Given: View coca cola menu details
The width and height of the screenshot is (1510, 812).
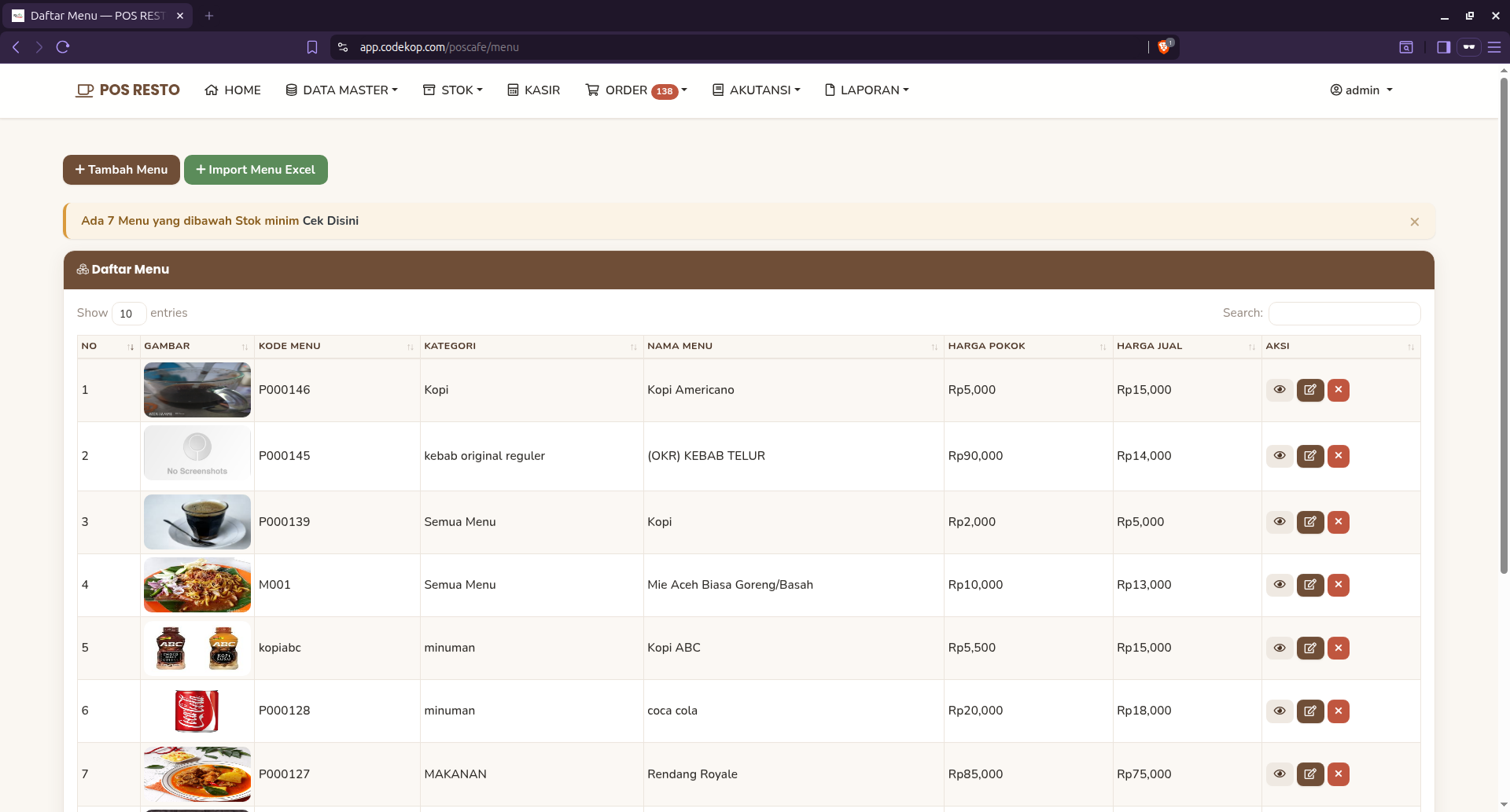Looking at the screenshot, I should (1280, 711).
